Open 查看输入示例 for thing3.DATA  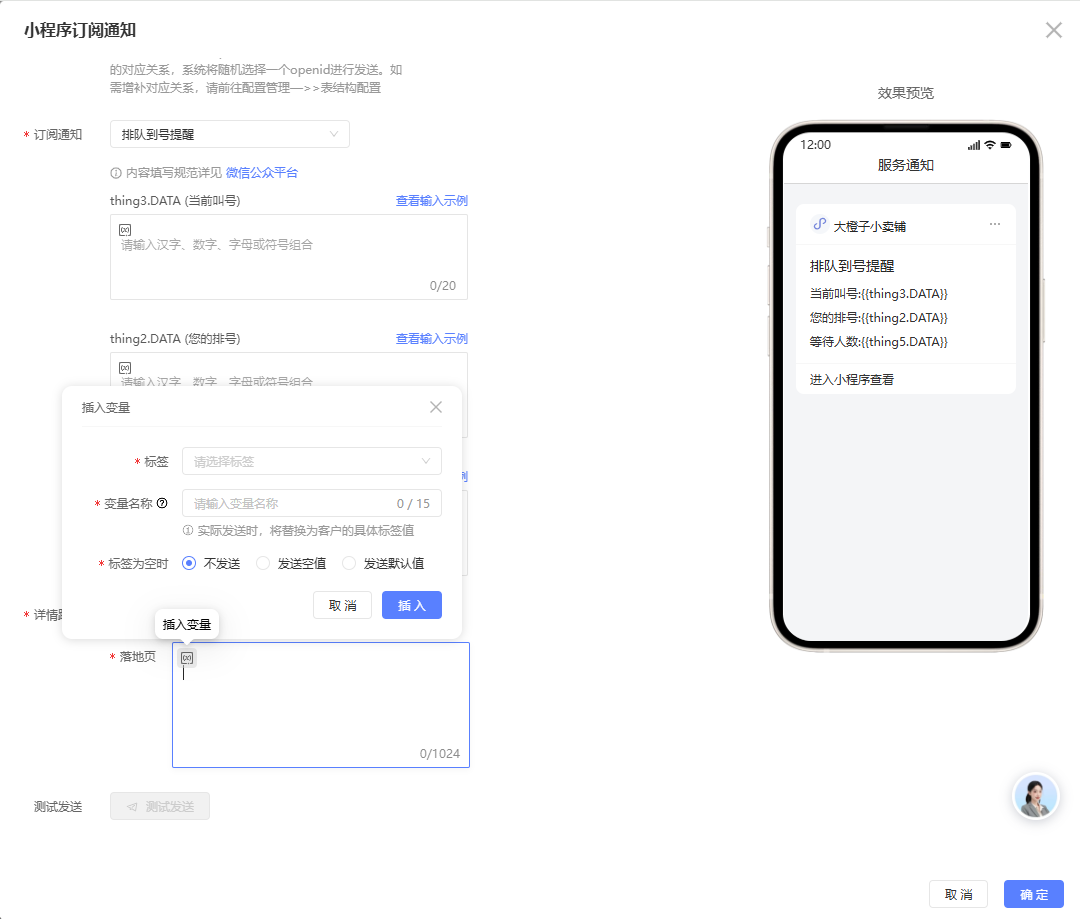point(431,200)
